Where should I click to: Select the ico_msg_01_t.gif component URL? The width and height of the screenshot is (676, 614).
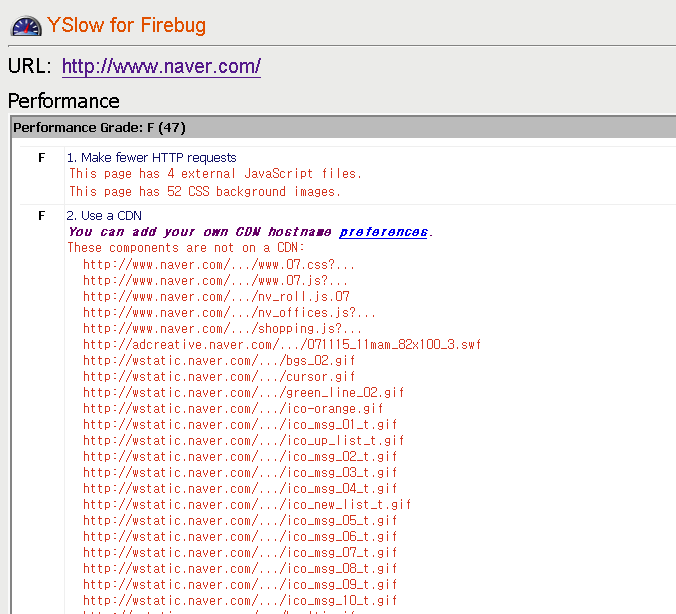tap(240, 425)
